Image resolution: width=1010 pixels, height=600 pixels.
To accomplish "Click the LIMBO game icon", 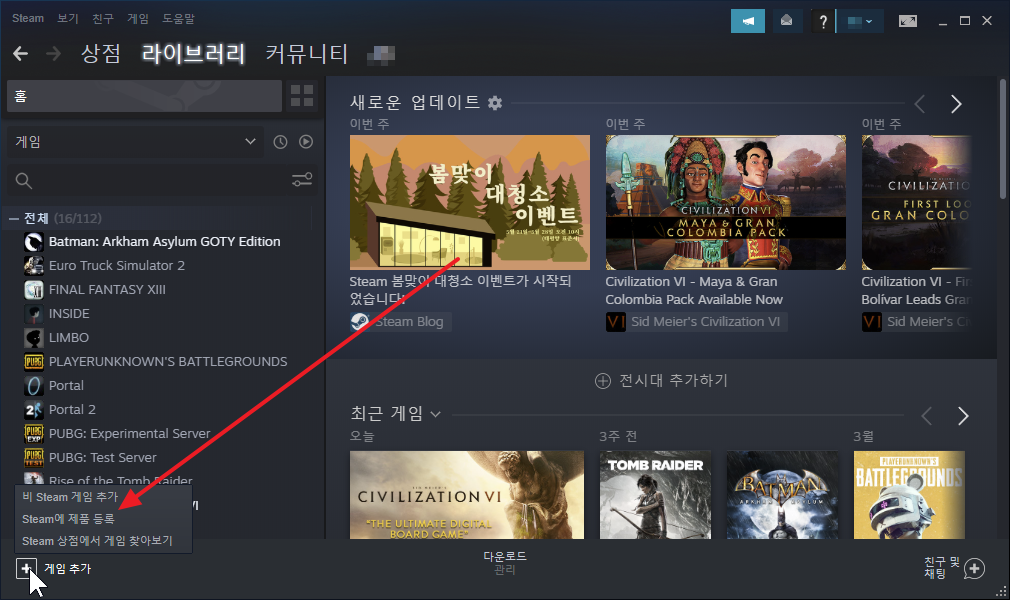I will coord(33,338).
